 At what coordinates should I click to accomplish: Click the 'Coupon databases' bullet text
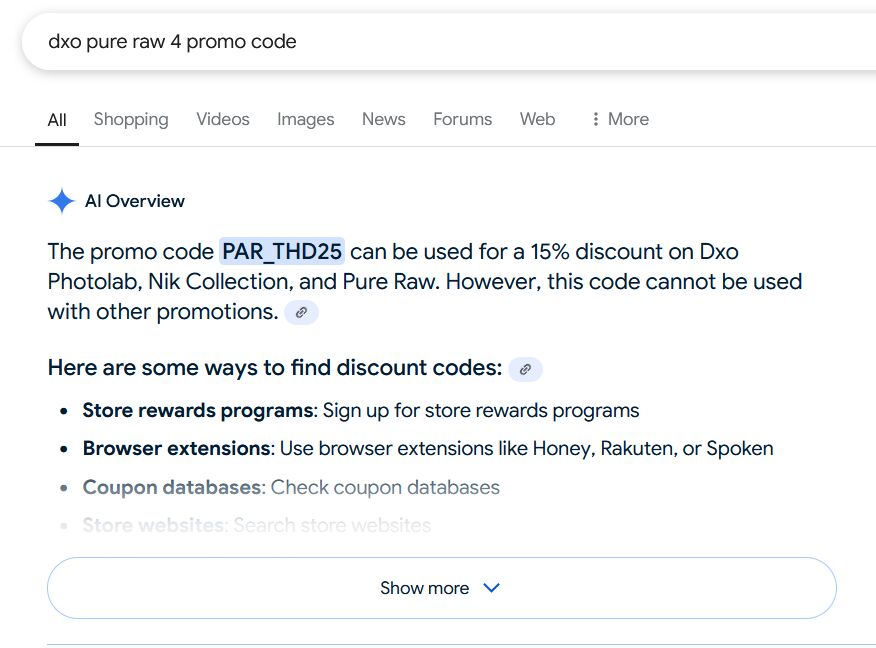tap(172, 487)
